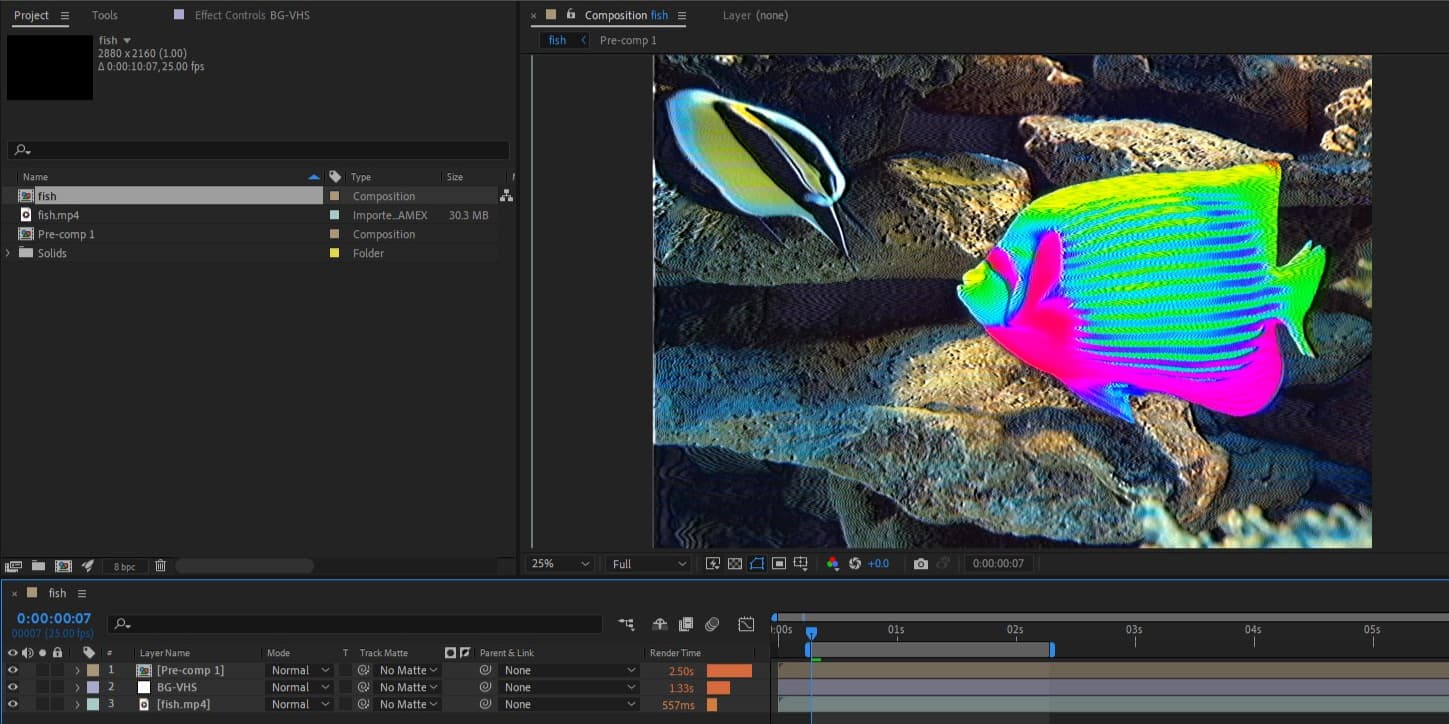Click the +0.0 exposure value
The height and width of the screenshot is (724, 1449).
878,564
